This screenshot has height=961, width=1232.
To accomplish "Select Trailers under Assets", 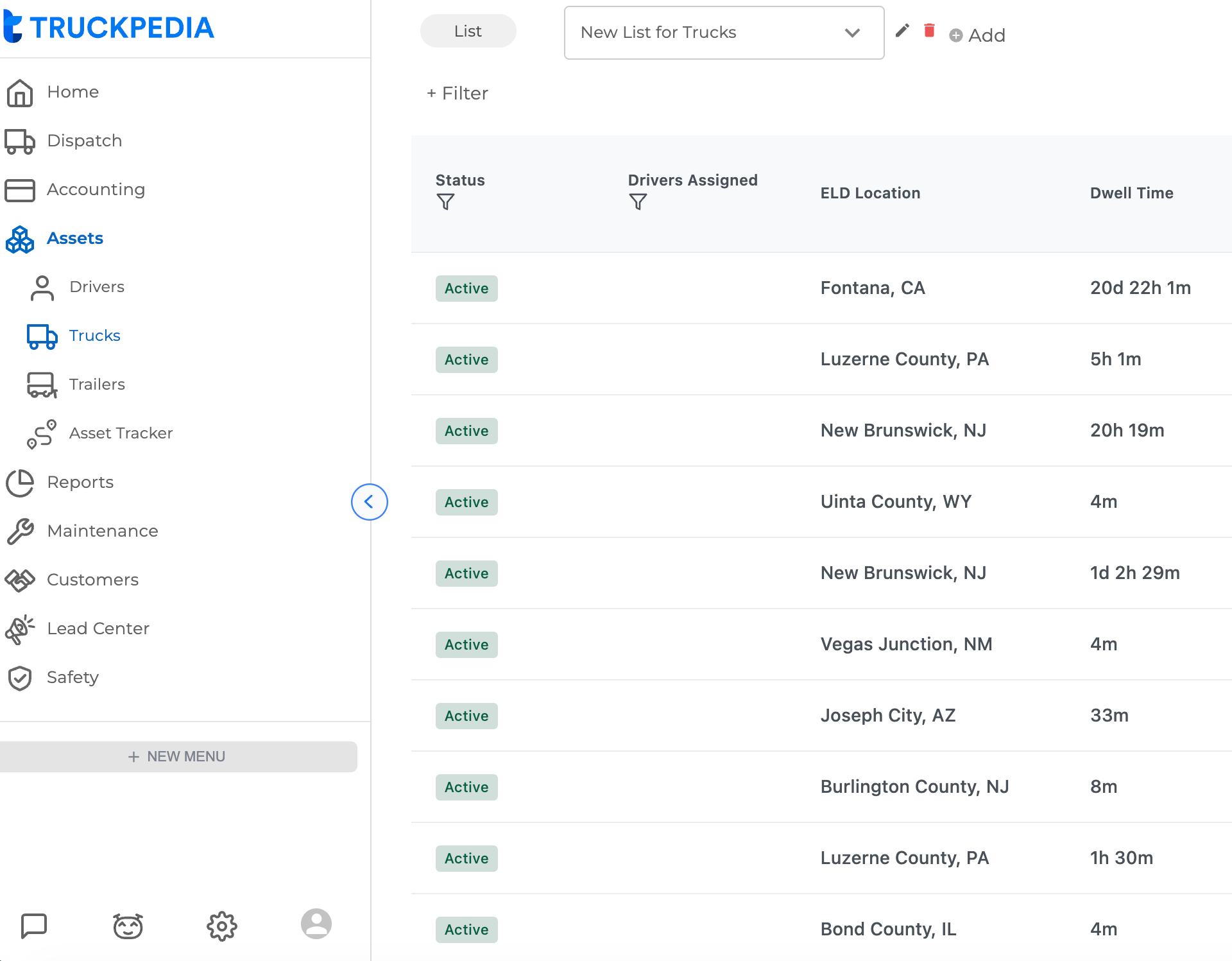I will [97, 385].
